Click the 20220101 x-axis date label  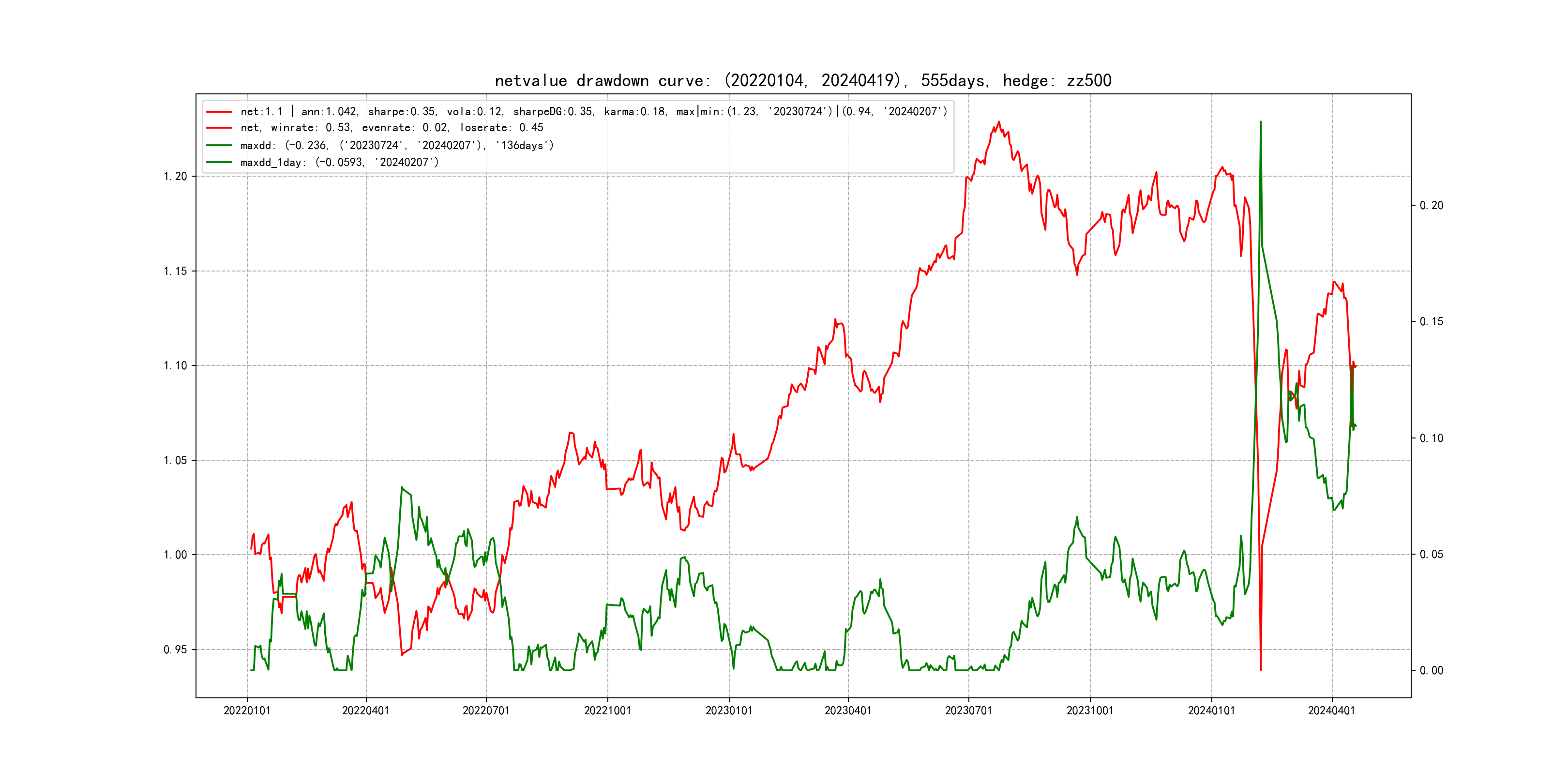pos(246,711)
